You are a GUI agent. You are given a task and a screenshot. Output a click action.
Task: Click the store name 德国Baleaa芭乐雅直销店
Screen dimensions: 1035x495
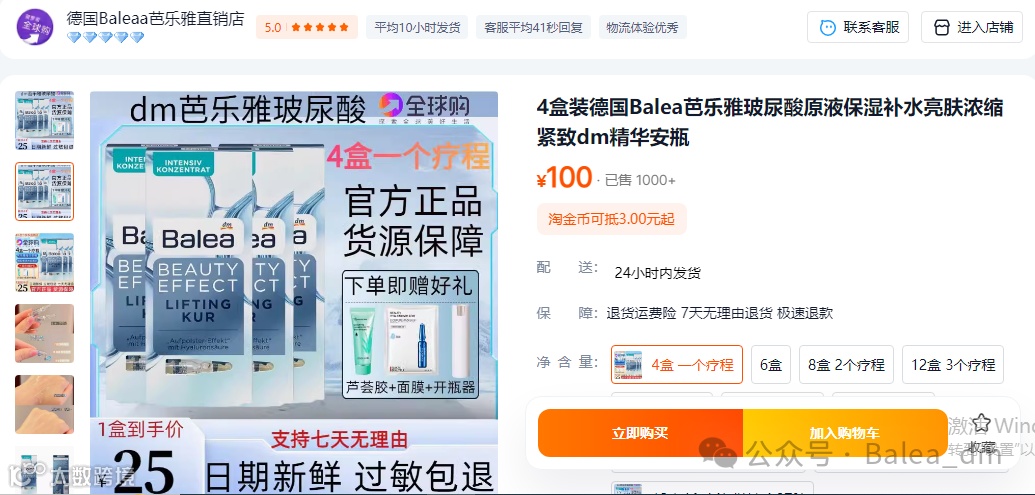pos(155,18)
